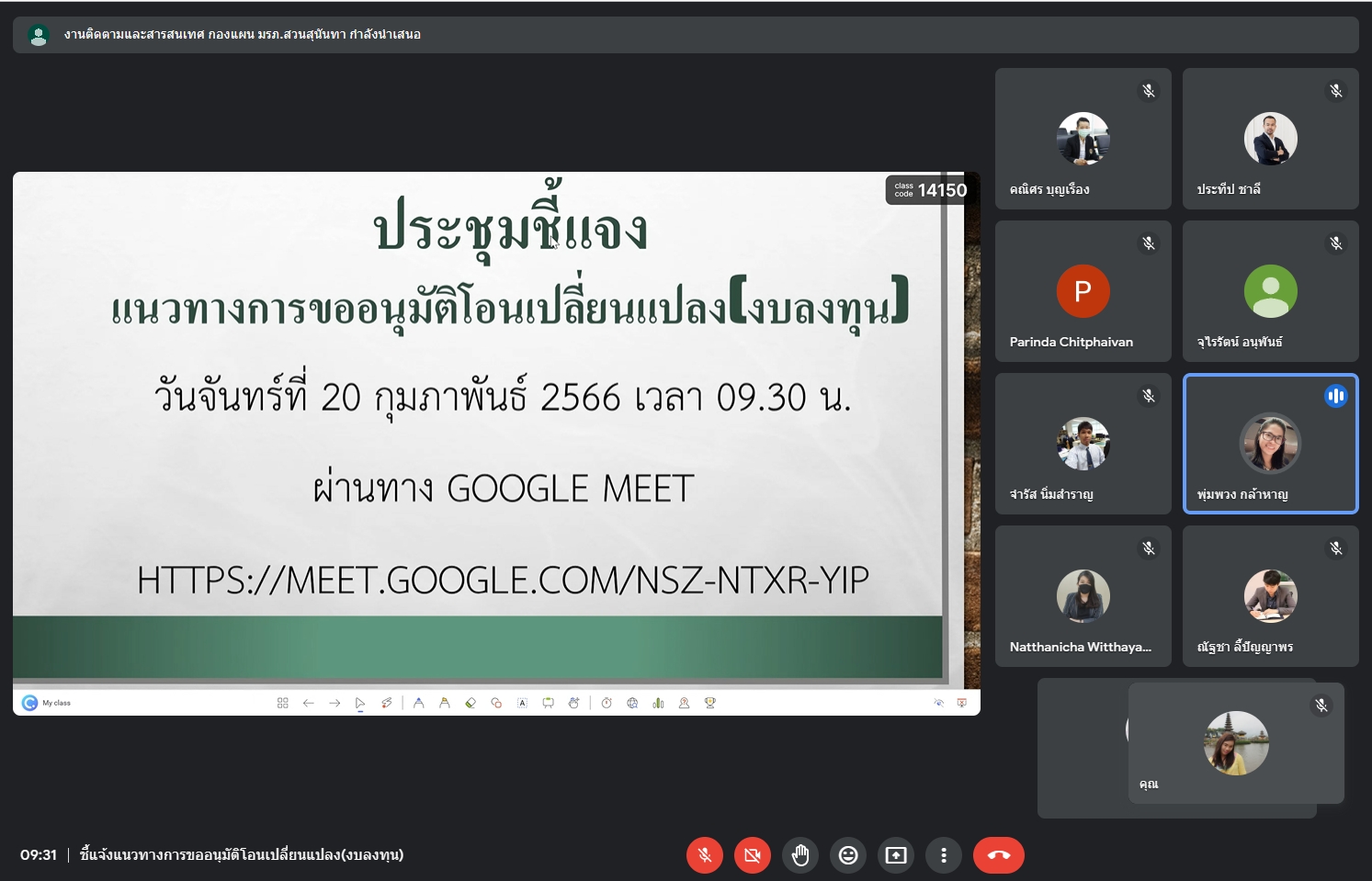The width and height of the screenshot is (1372, 881).
Task: Click the timer icon in slide toolbar
Action: (x=607, y=703)
